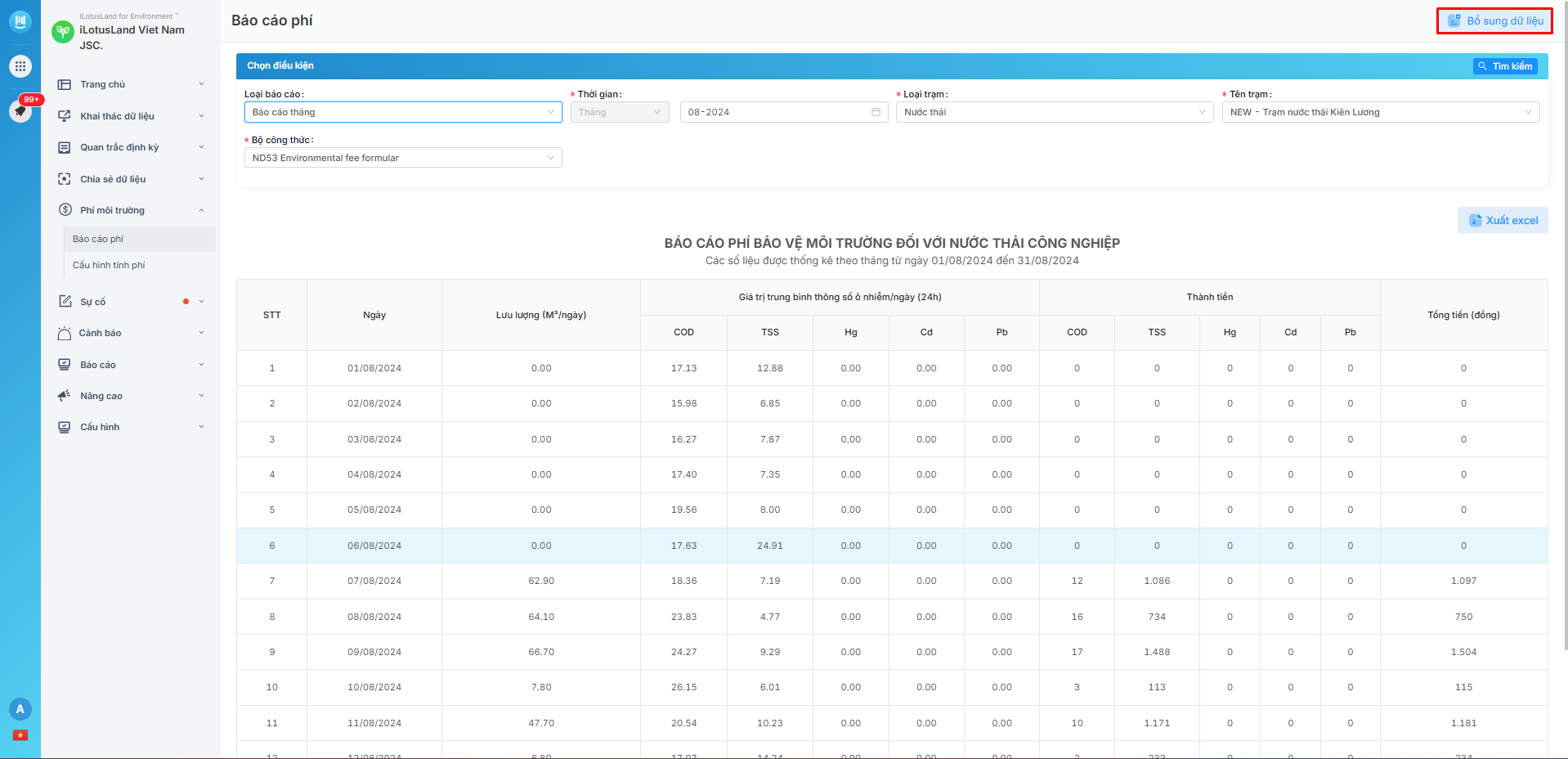
Task: Click date cell 07/08/2024
Action: (x=374, y=581)
